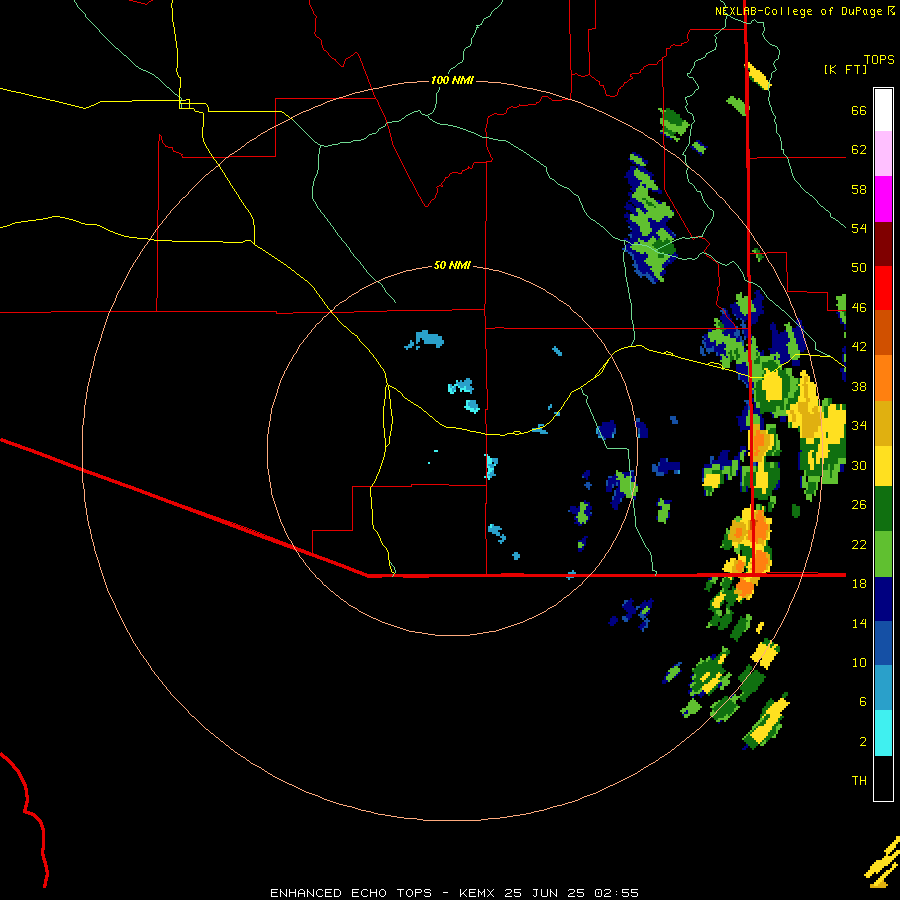Select the medium blue legend swatch
This screenshot has height=900, width=900.
pos(883,643)
